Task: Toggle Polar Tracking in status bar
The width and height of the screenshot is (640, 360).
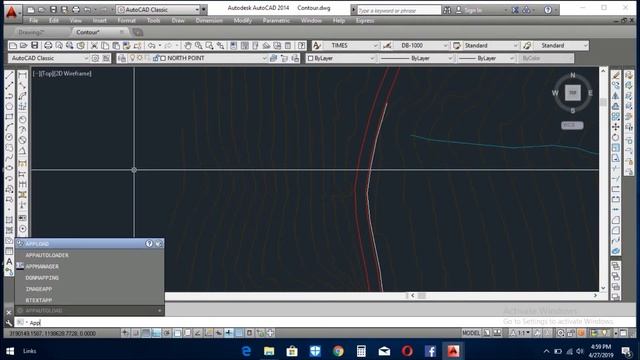Action: pyautogui.click(x=167, y=333)
